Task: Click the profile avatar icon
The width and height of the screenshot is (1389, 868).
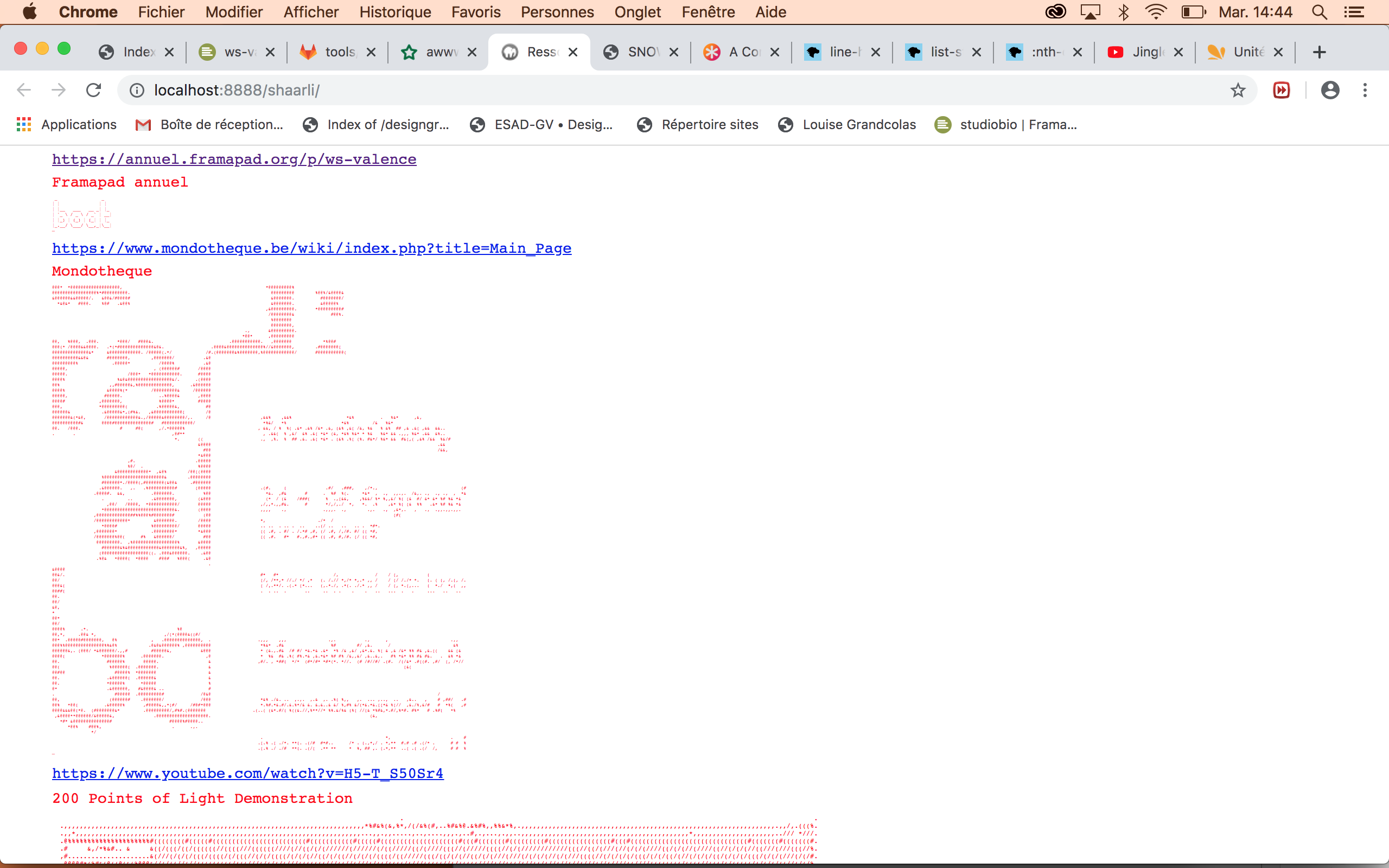Action: tap(1330, 90)
